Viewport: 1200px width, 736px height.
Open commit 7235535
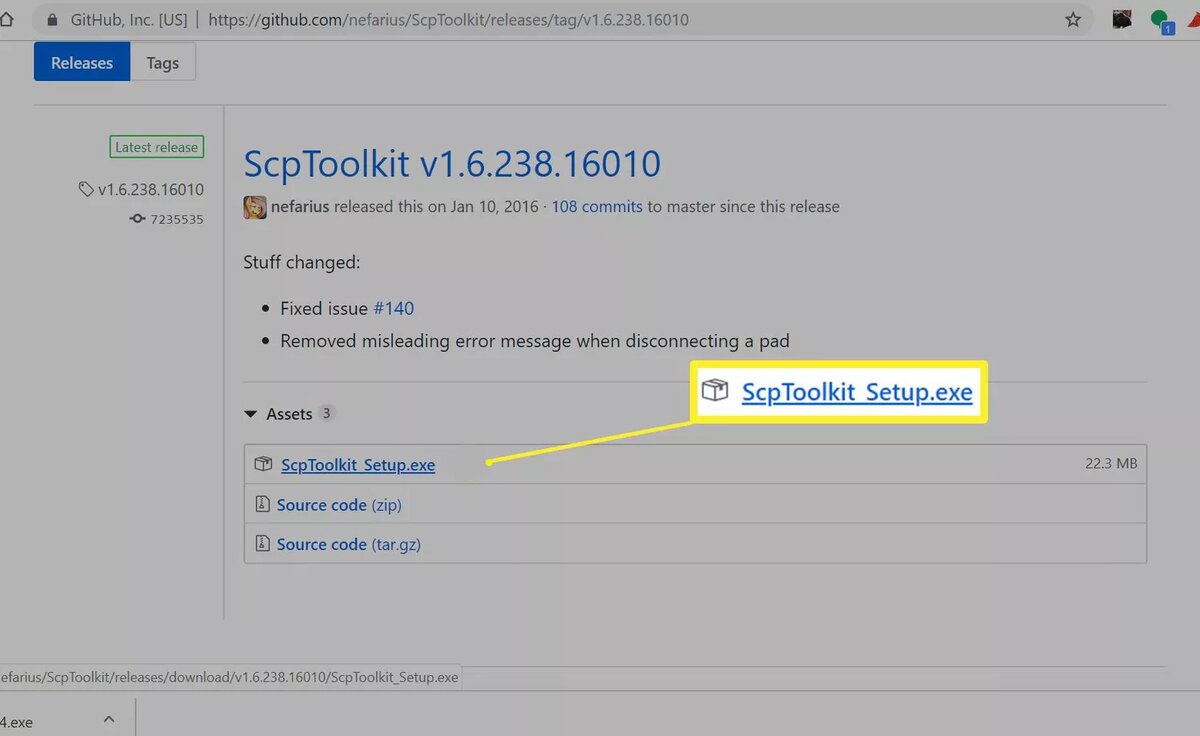pyautogui.click(x=177, y=218)
